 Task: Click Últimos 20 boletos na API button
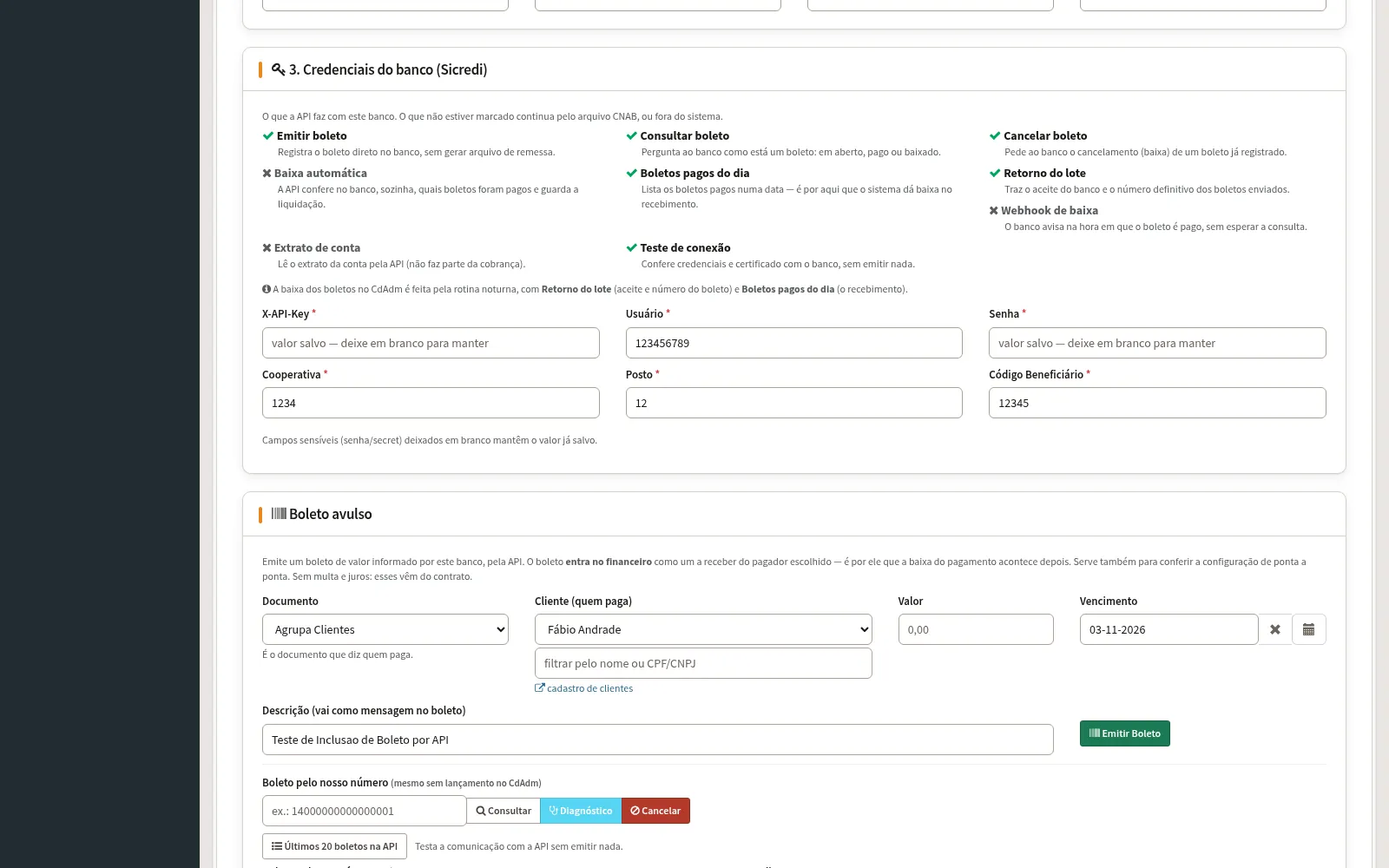point(334,846)
